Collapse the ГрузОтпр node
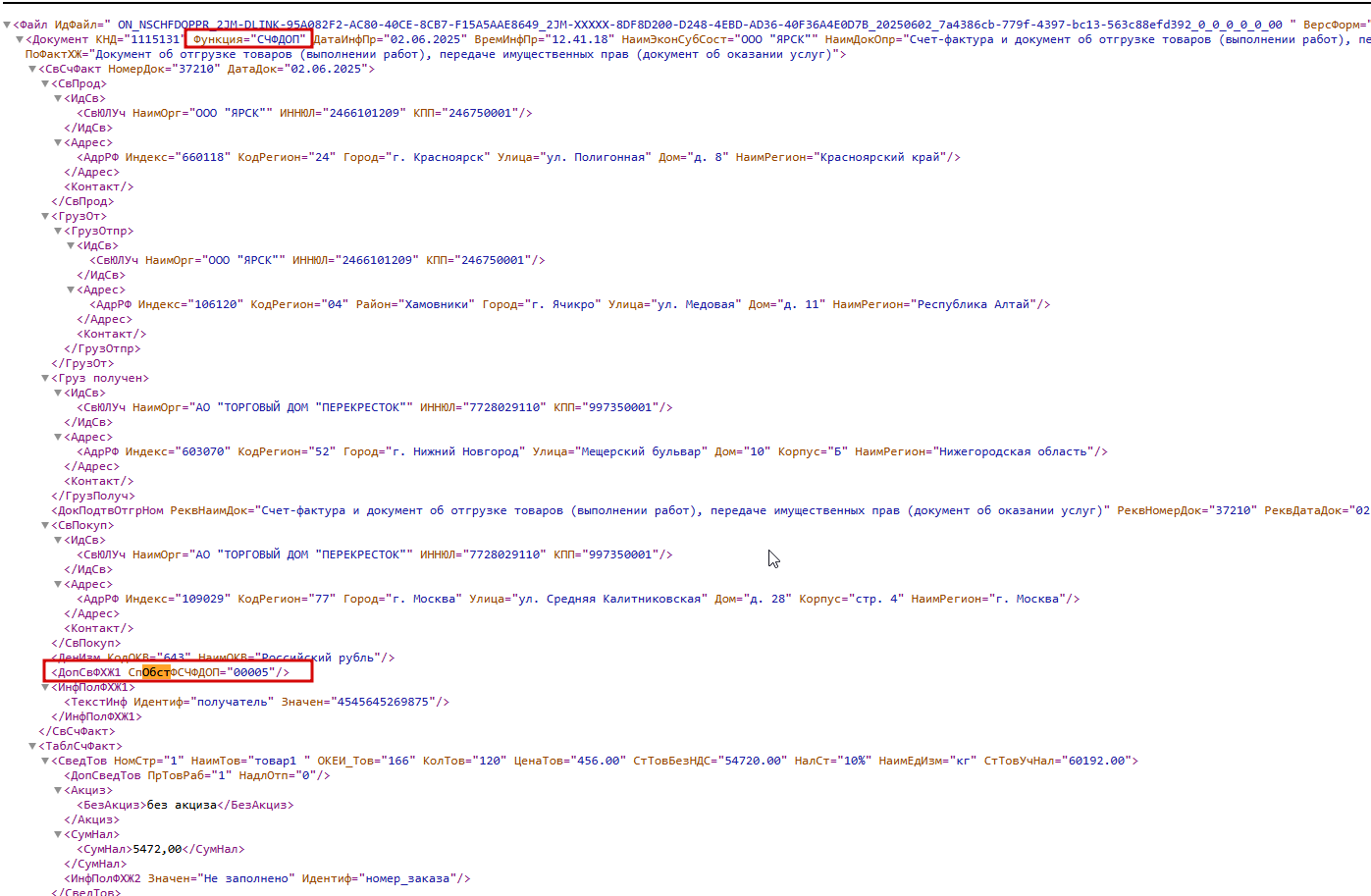The height and width of the screenshot is (896, 1371). pyautogui.click(x=58, y=231)
